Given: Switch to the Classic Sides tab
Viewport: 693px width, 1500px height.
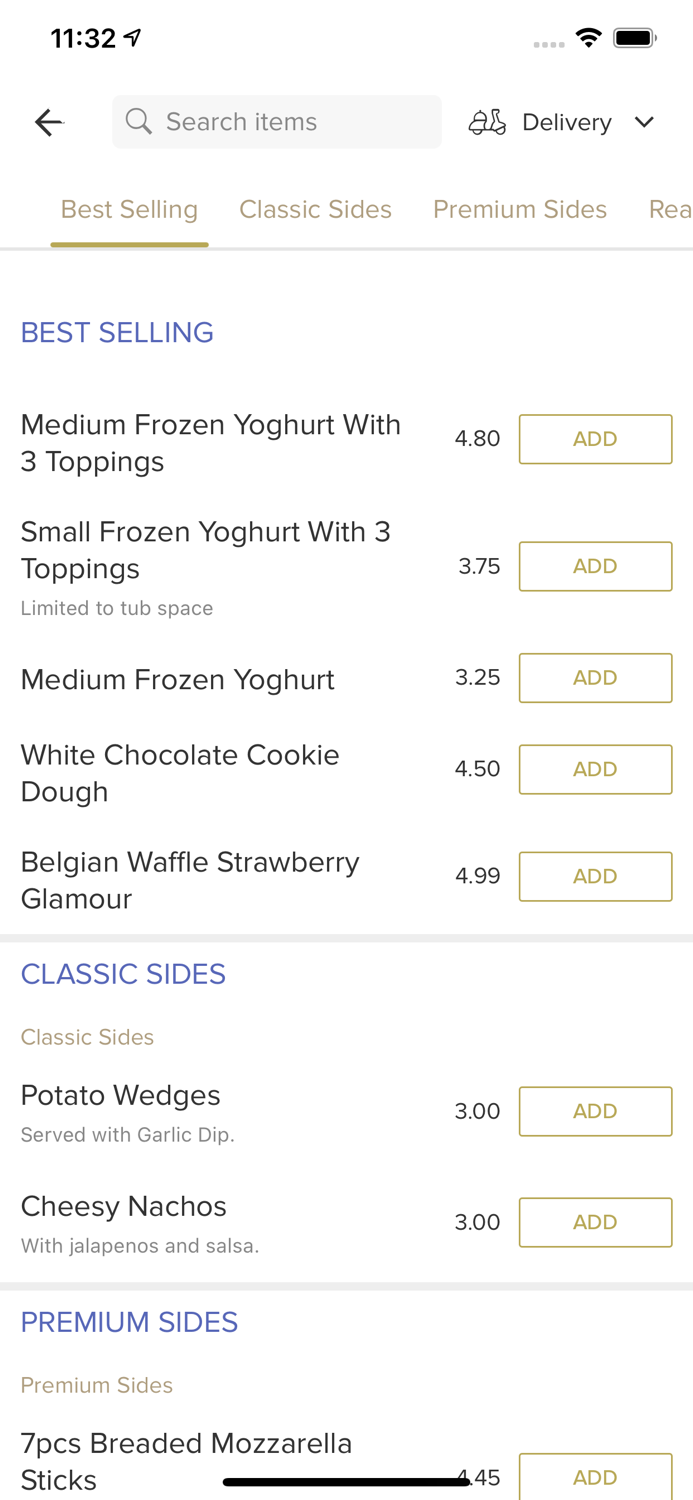Looking at the screenshot, I should coord(316,209).
